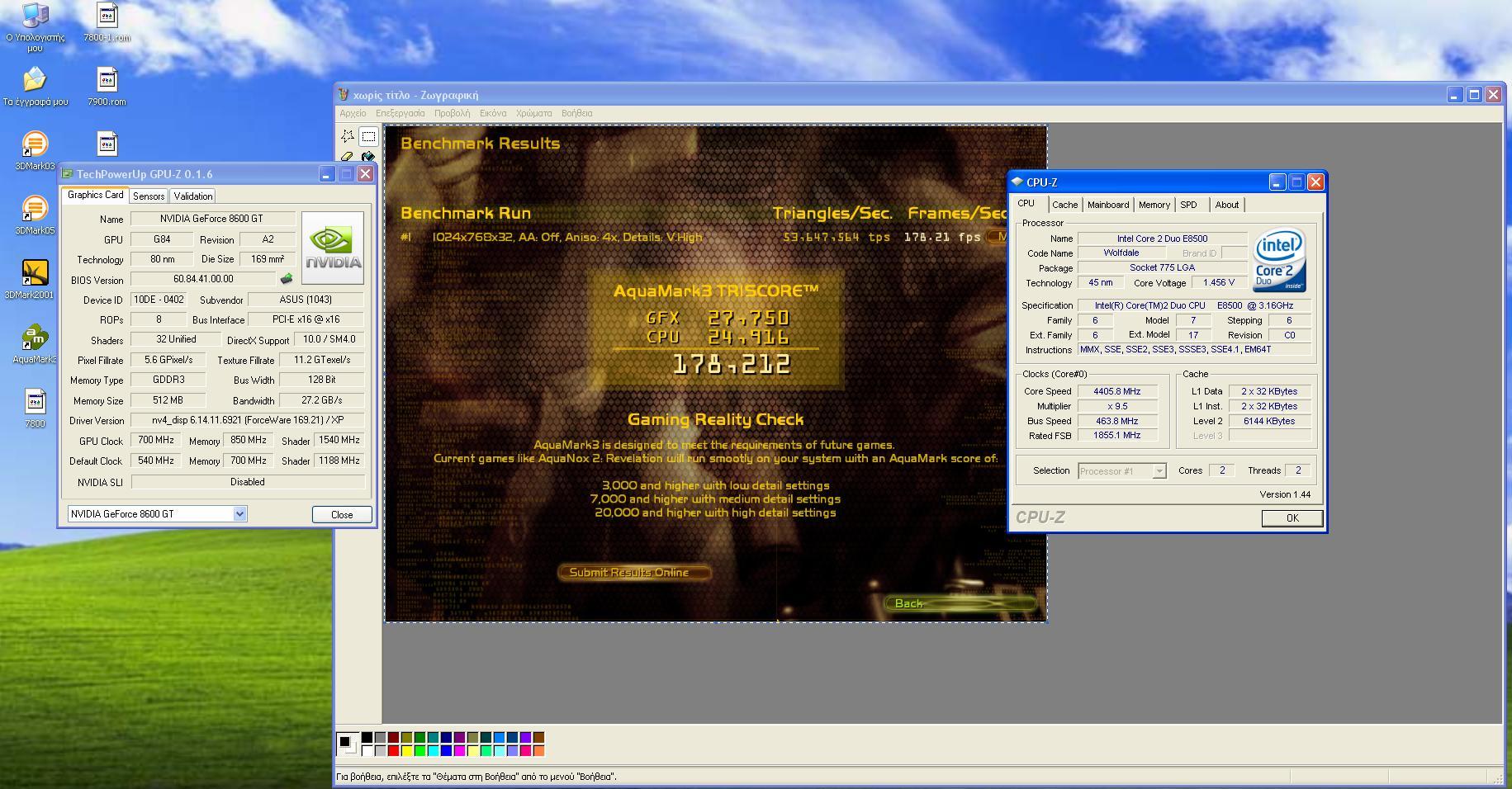This screenshot has width=1512, height=789.
Task: Open the Επεξεργασία menu in Paint
Action: pos(400,113)
